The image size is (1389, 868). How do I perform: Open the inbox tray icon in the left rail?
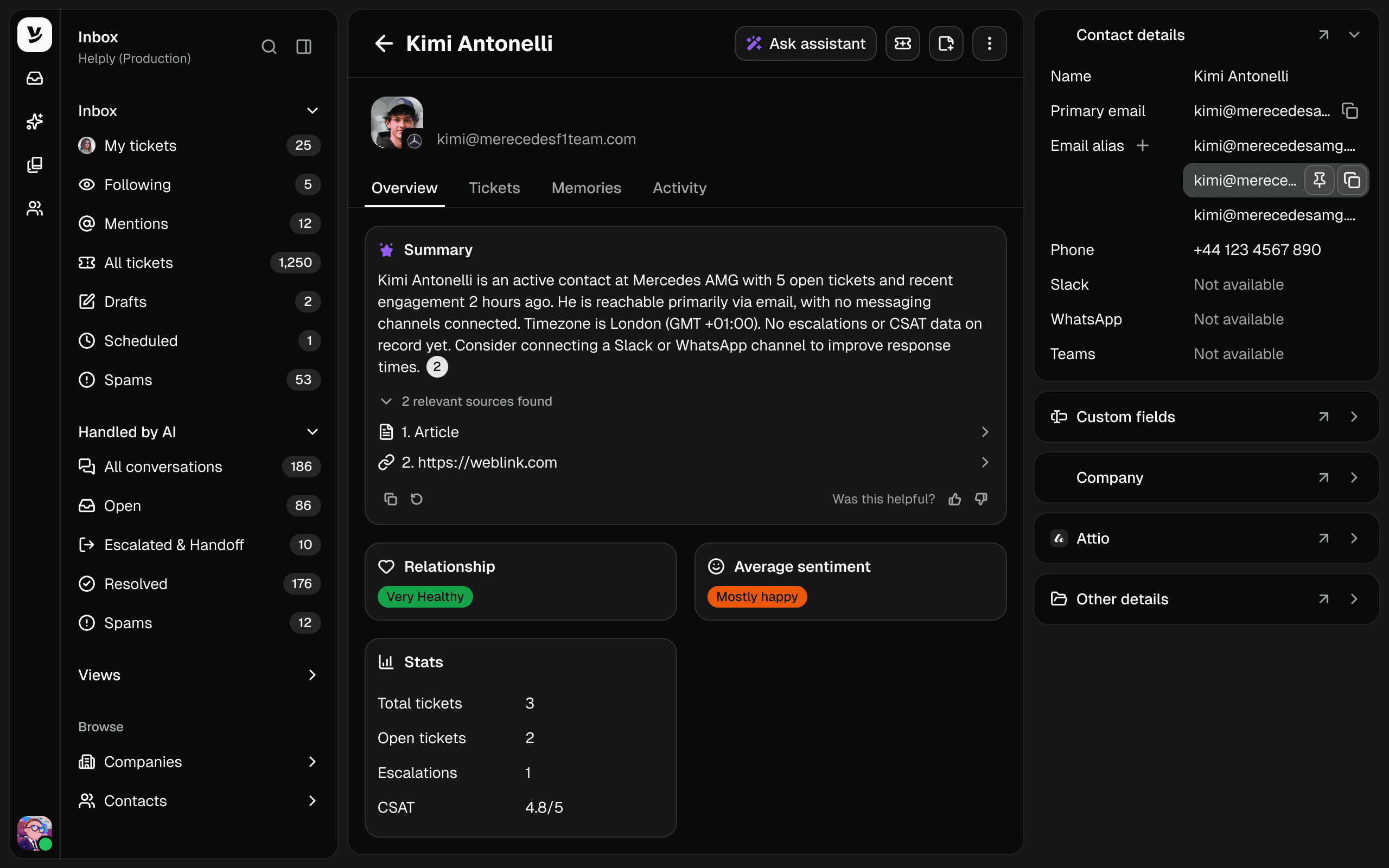click(x=34, y=78)
